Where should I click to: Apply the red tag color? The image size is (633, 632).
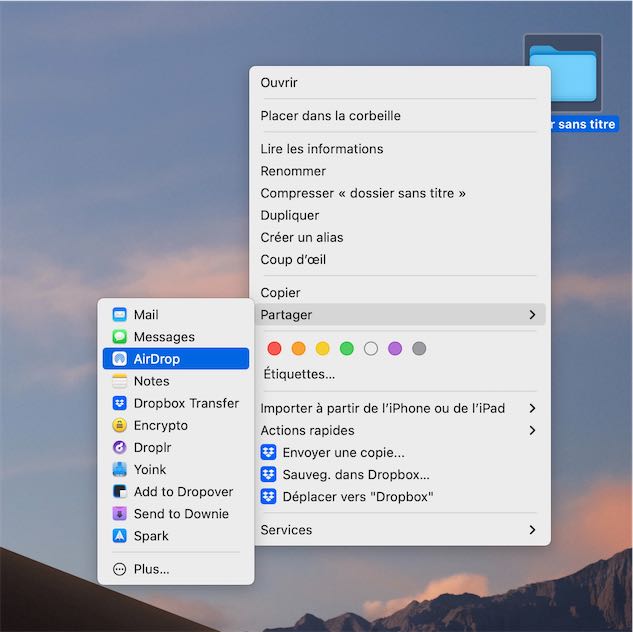[275, 349]
